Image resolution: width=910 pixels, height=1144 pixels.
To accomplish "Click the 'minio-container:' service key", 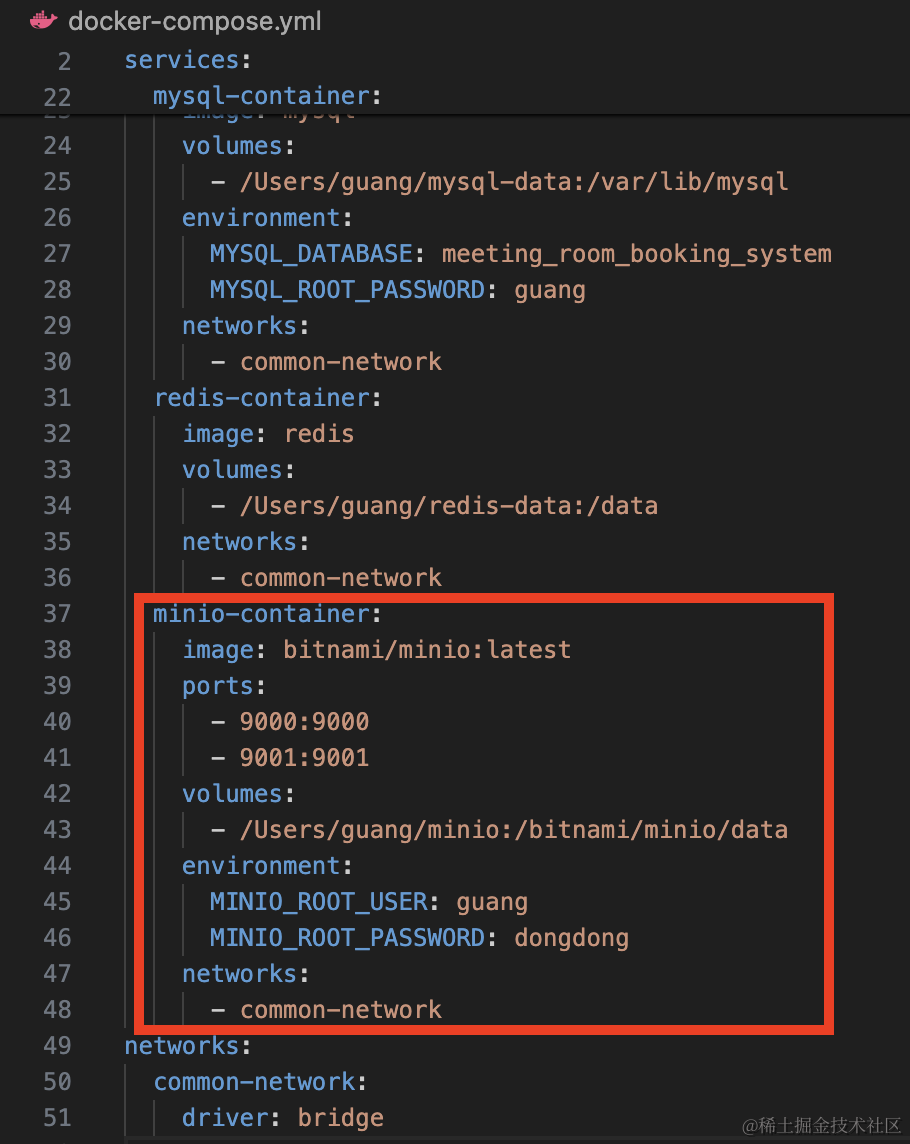I will [x=267, y=614].
